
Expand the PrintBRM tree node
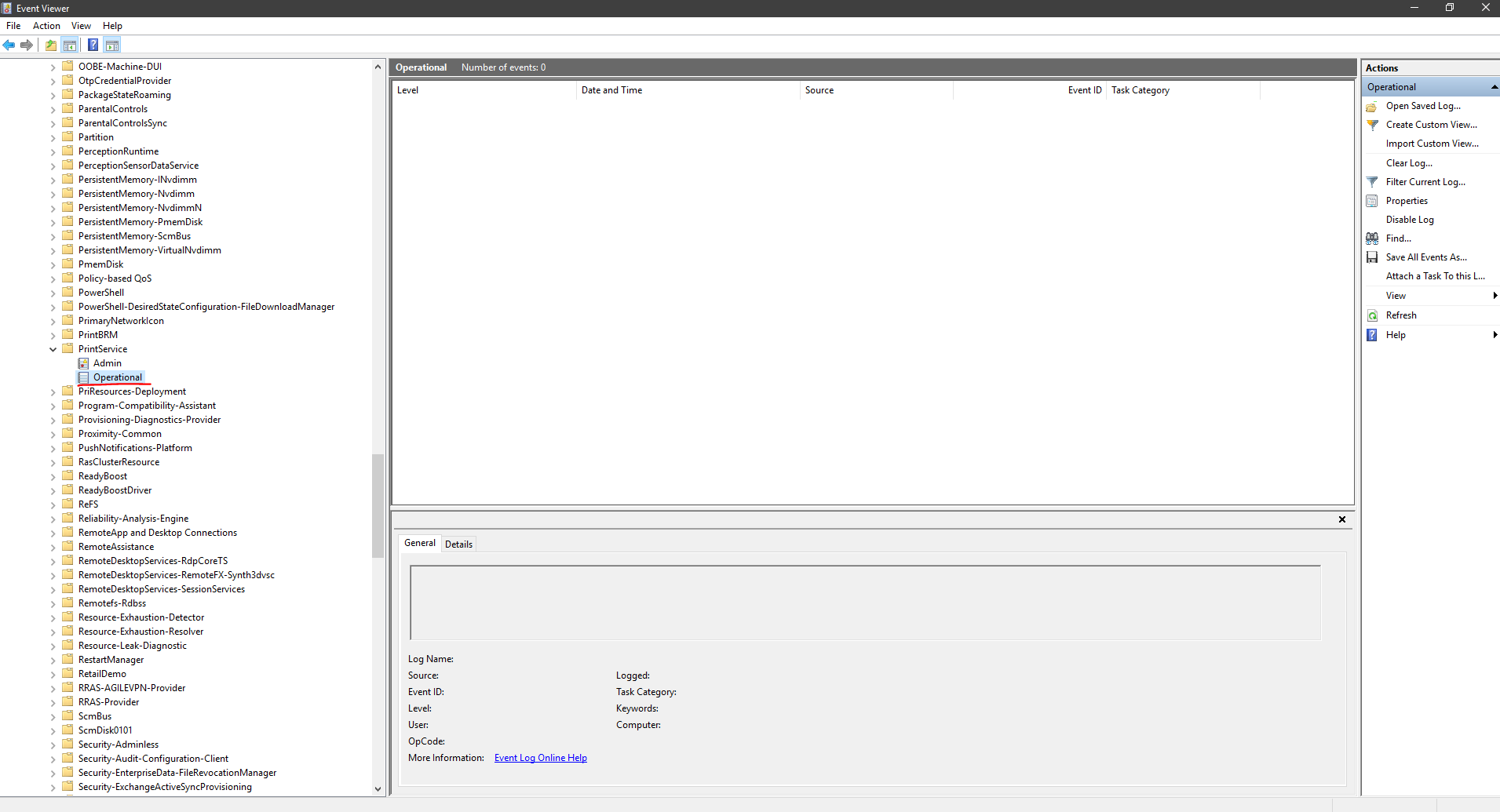click(53, 335)
